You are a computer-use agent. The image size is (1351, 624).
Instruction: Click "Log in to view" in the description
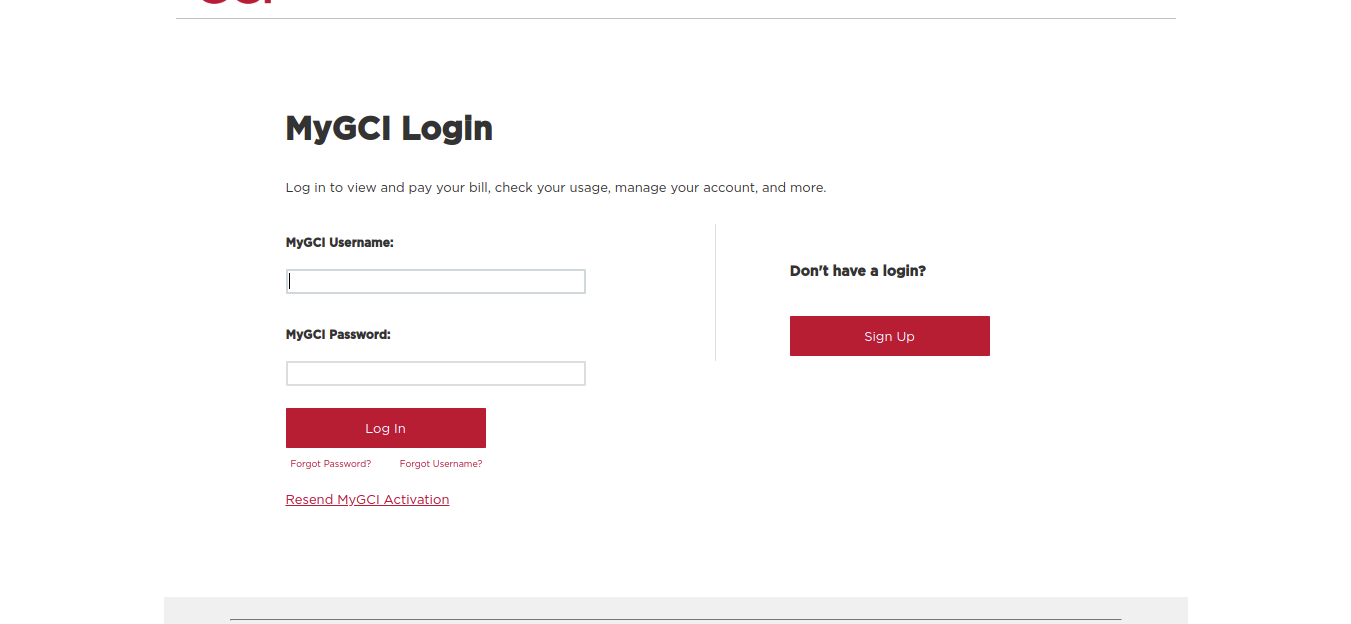coord(331,187)
